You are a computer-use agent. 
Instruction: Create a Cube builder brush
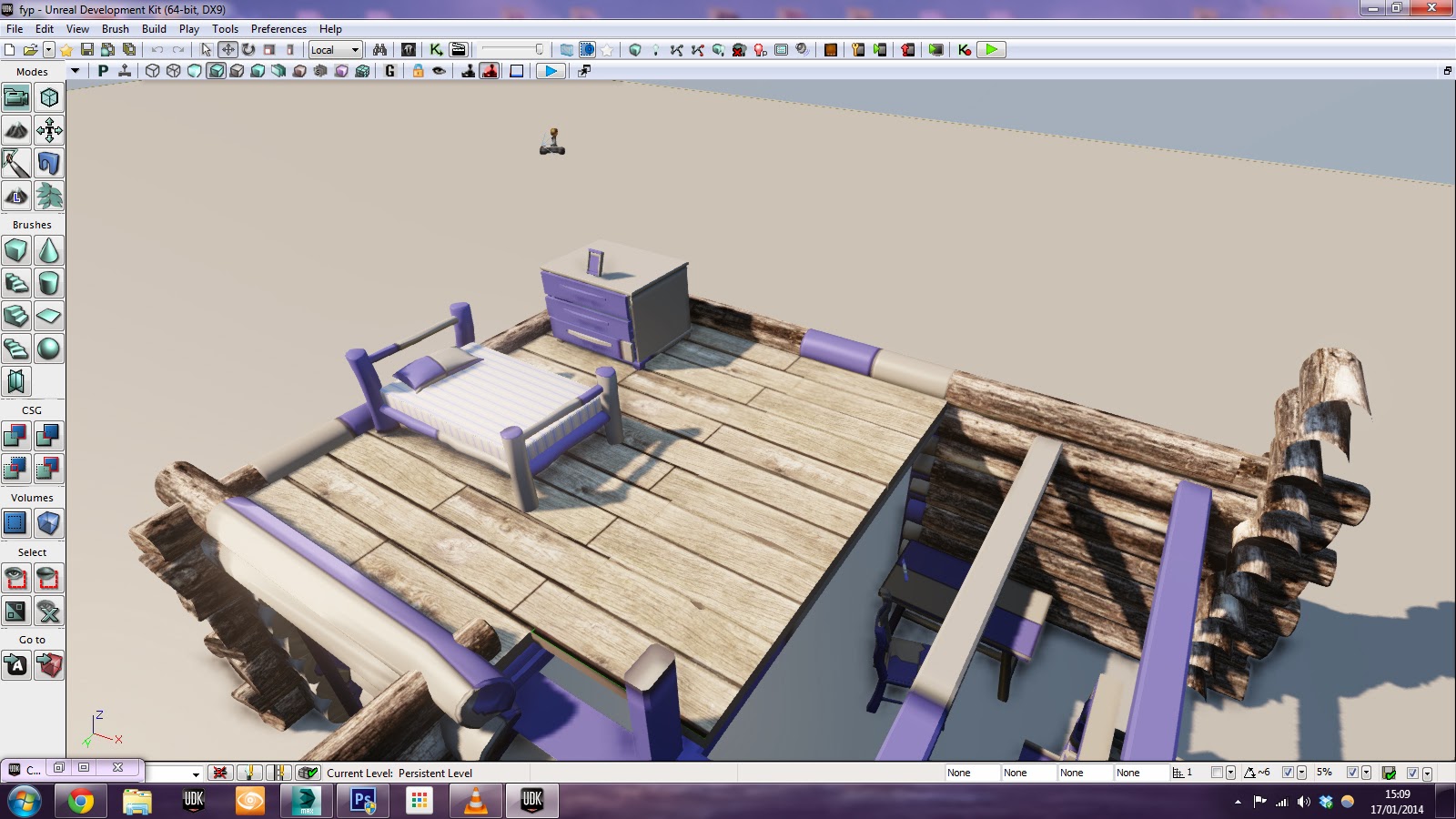[x=16, y=250]
